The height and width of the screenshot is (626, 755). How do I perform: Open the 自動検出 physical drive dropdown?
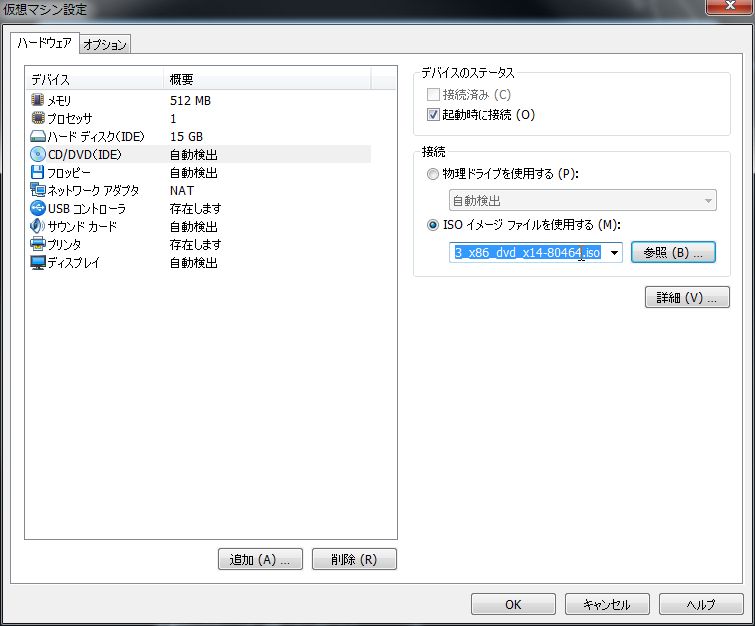(x=583, y=200)
